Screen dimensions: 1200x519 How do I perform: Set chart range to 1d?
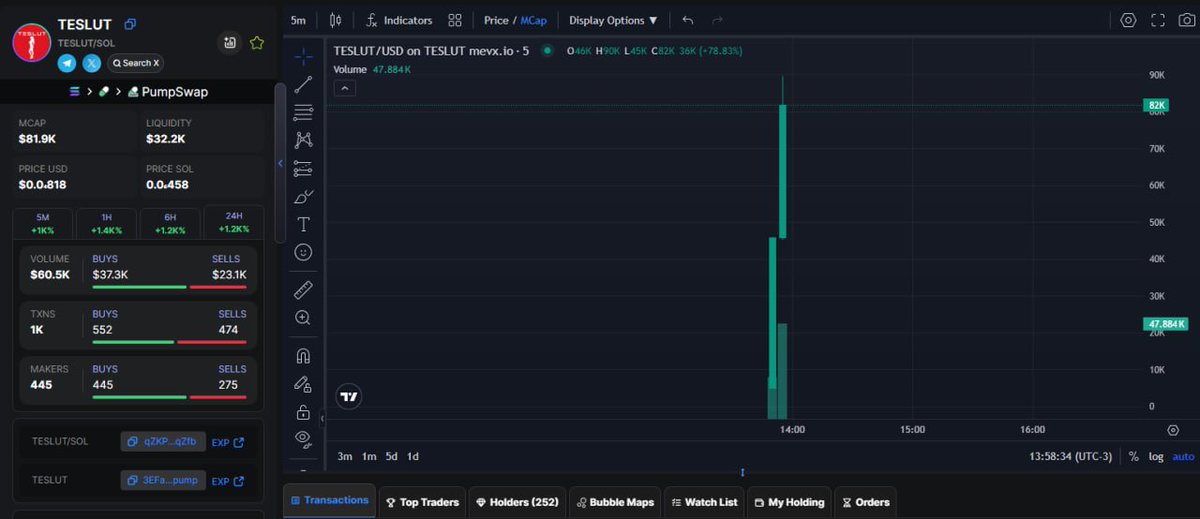tap(413, 456)
